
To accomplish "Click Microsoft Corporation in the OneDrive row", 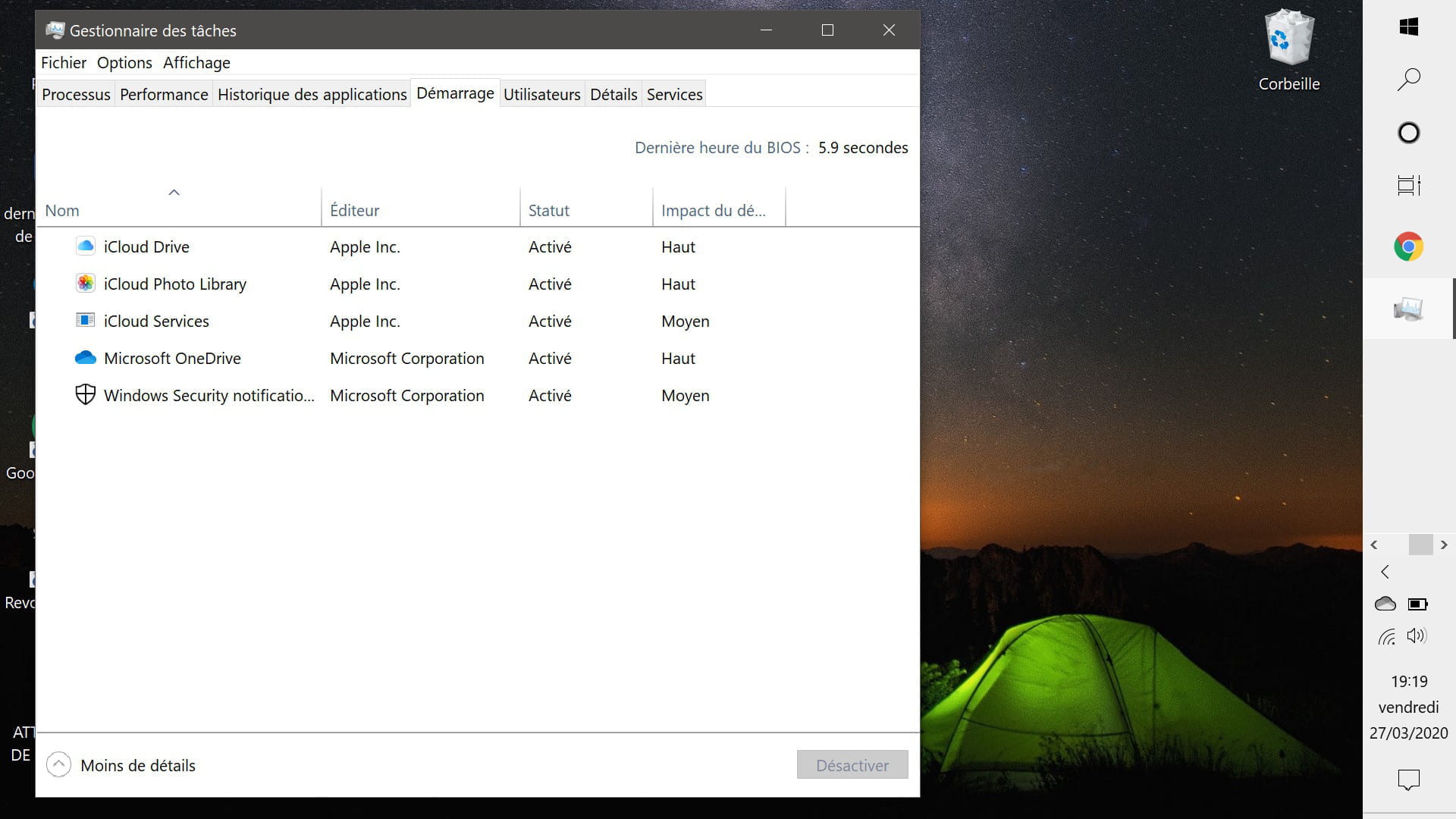I will point(406,358).
